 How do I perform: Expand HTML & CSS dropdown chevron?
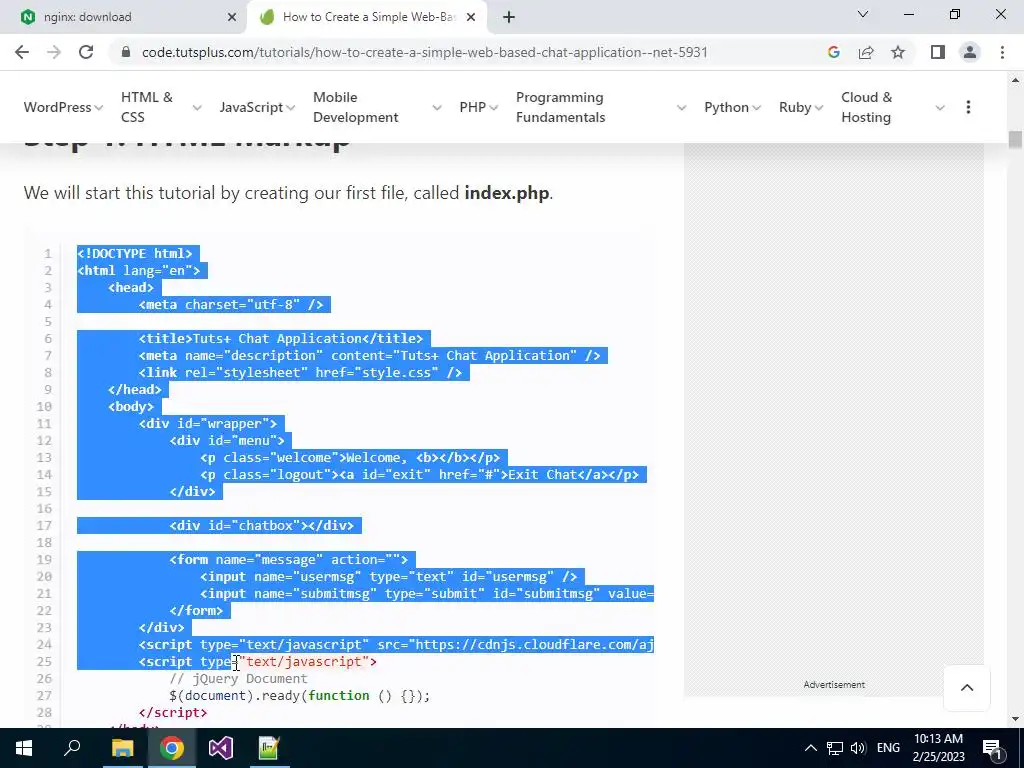197,108
